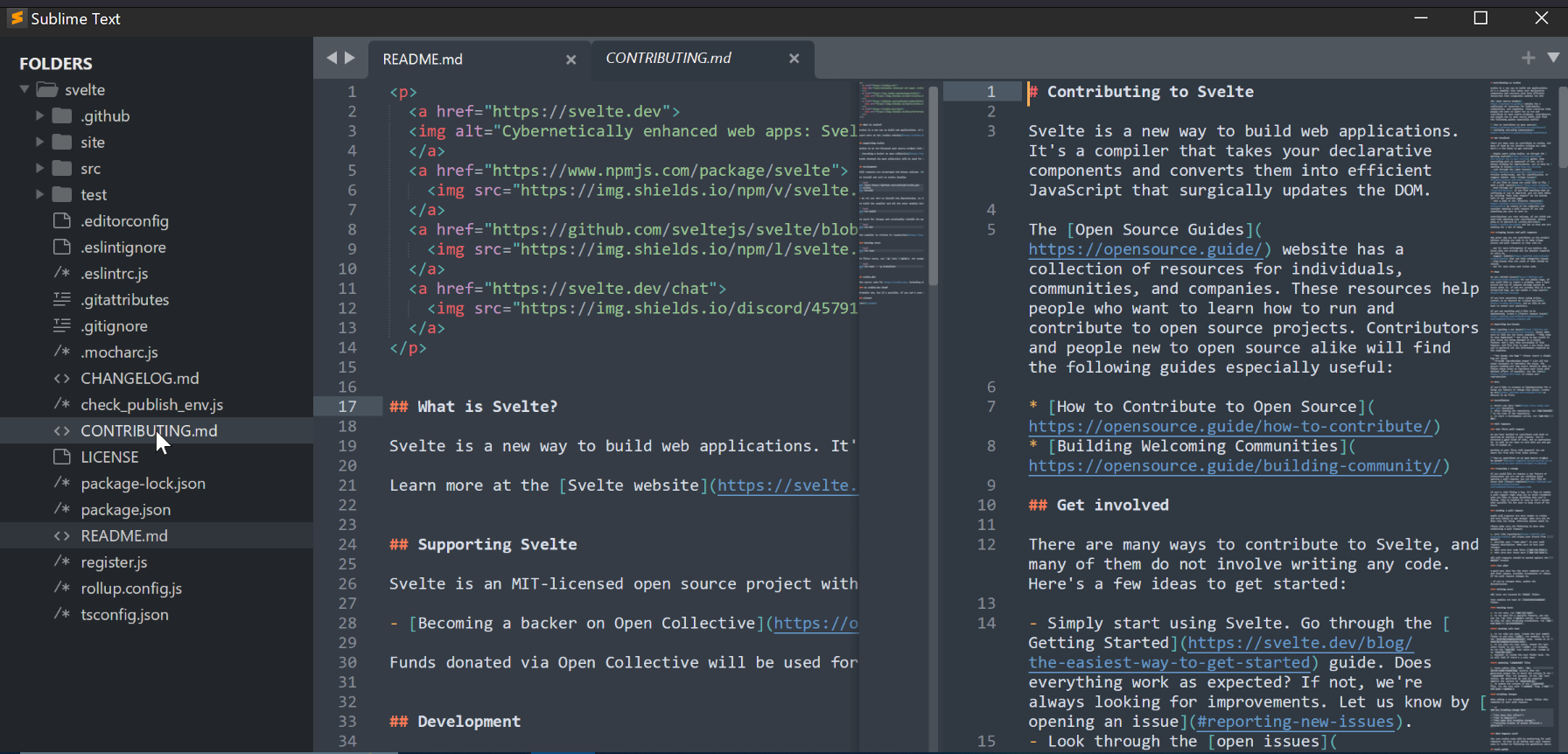Click the '# Contributing to Svelte' title line
This screenshot has width=1568, height=754.
click(x=1141, y=92)
